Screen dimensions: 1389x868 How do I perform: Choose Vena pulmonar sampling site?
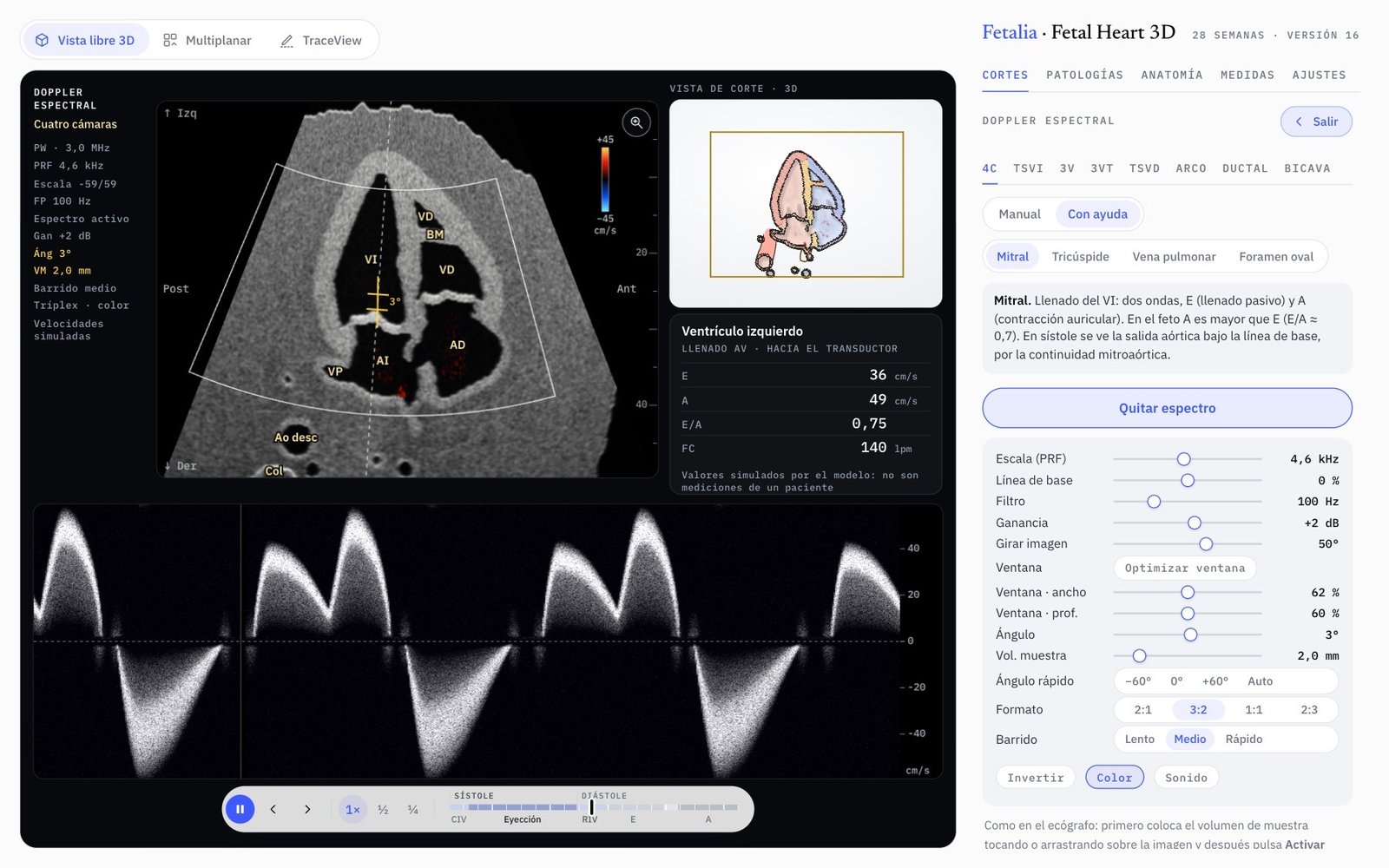click(1174, 257)
